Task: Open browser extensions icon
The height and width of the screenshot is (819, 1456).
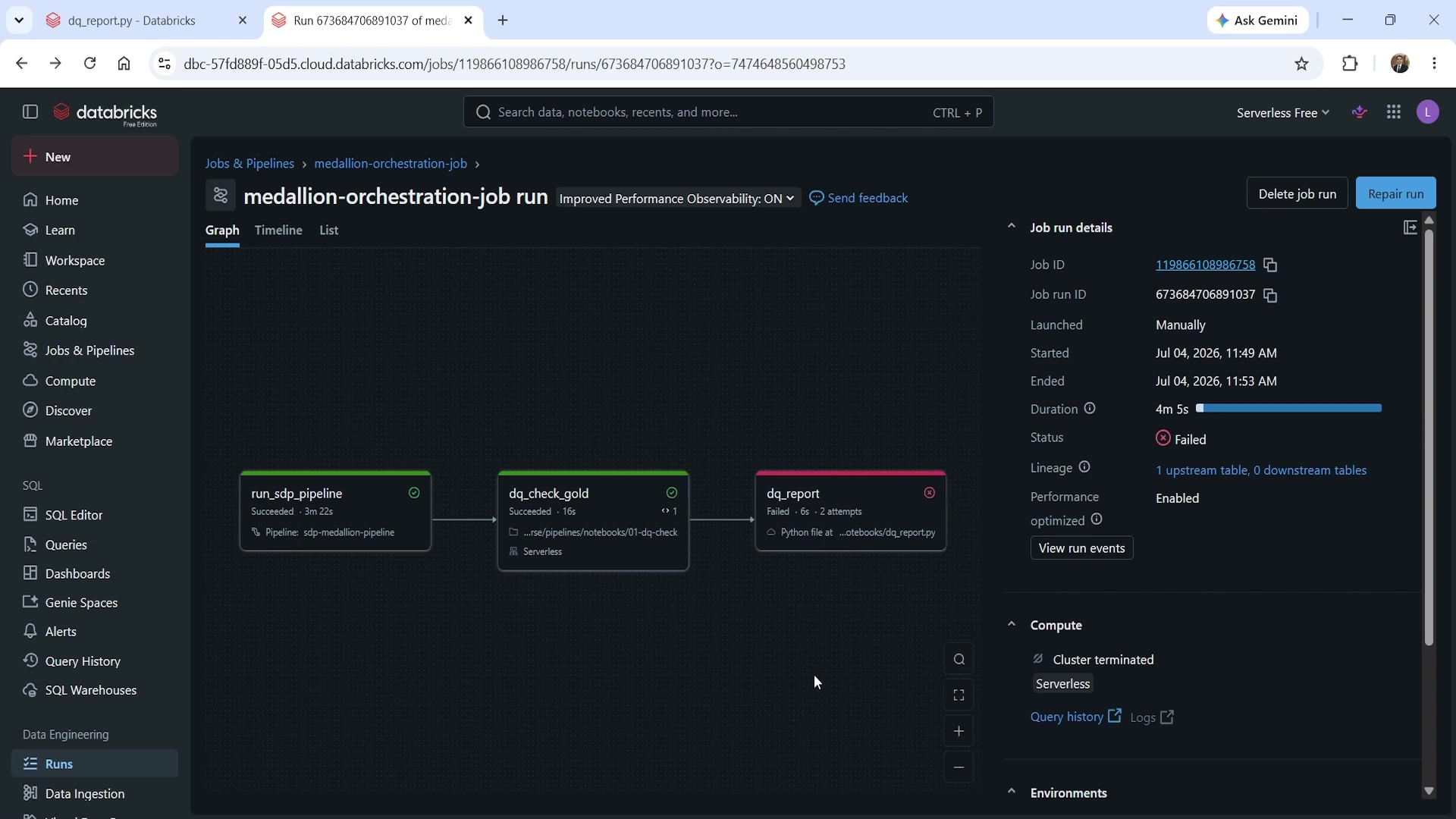Action: (x=1350, y=64)
